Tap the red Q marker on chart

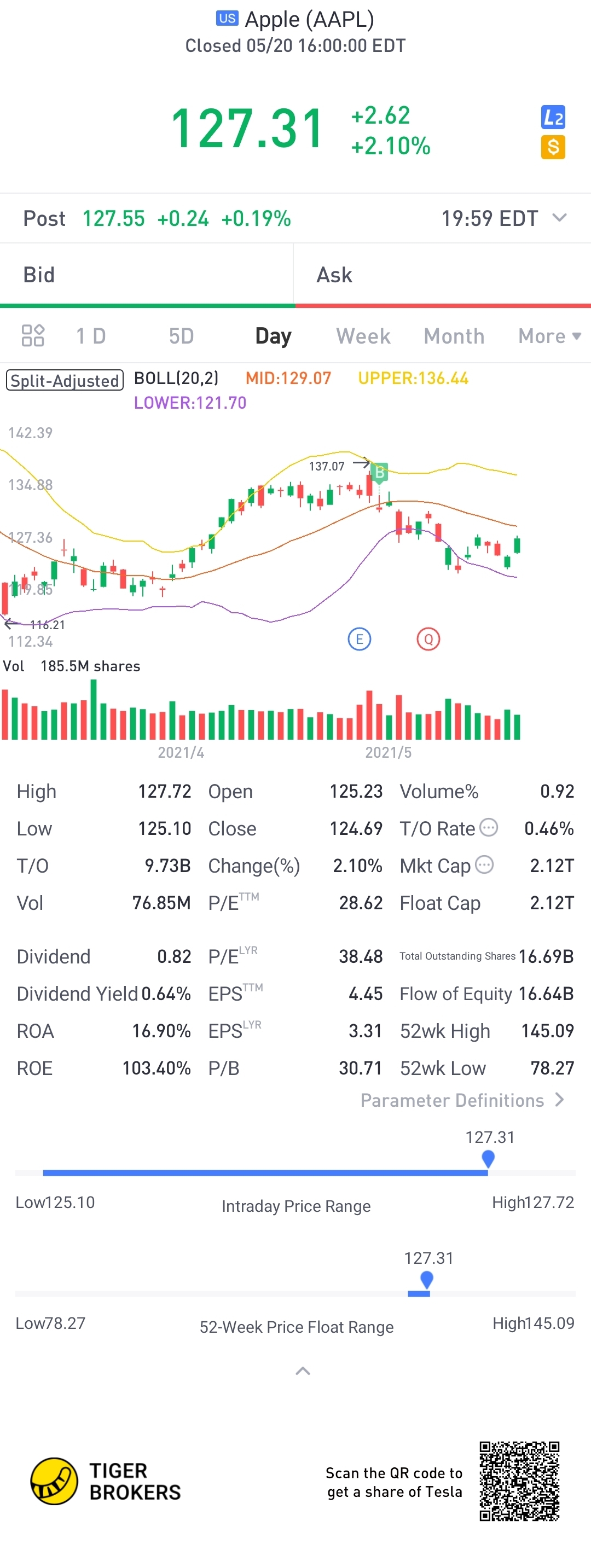pos(428,639)
